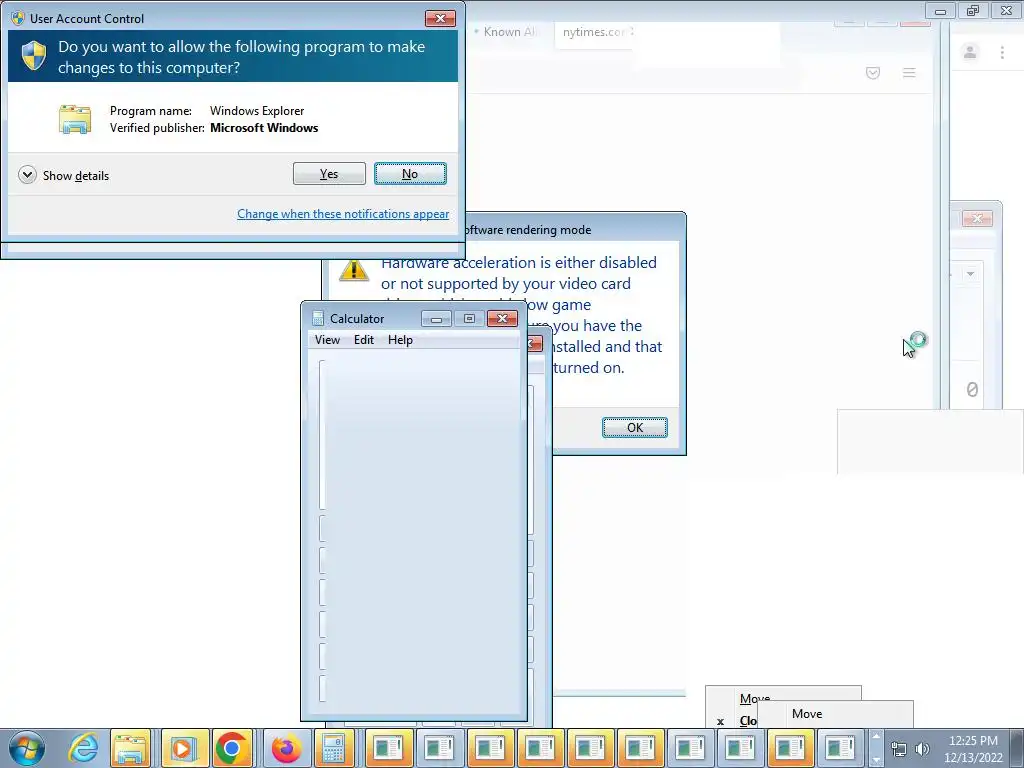Click the Pocket icon in Firefox toolbar
The image size is (1024, 768).
pyautogui.click(x=873, y=72)
